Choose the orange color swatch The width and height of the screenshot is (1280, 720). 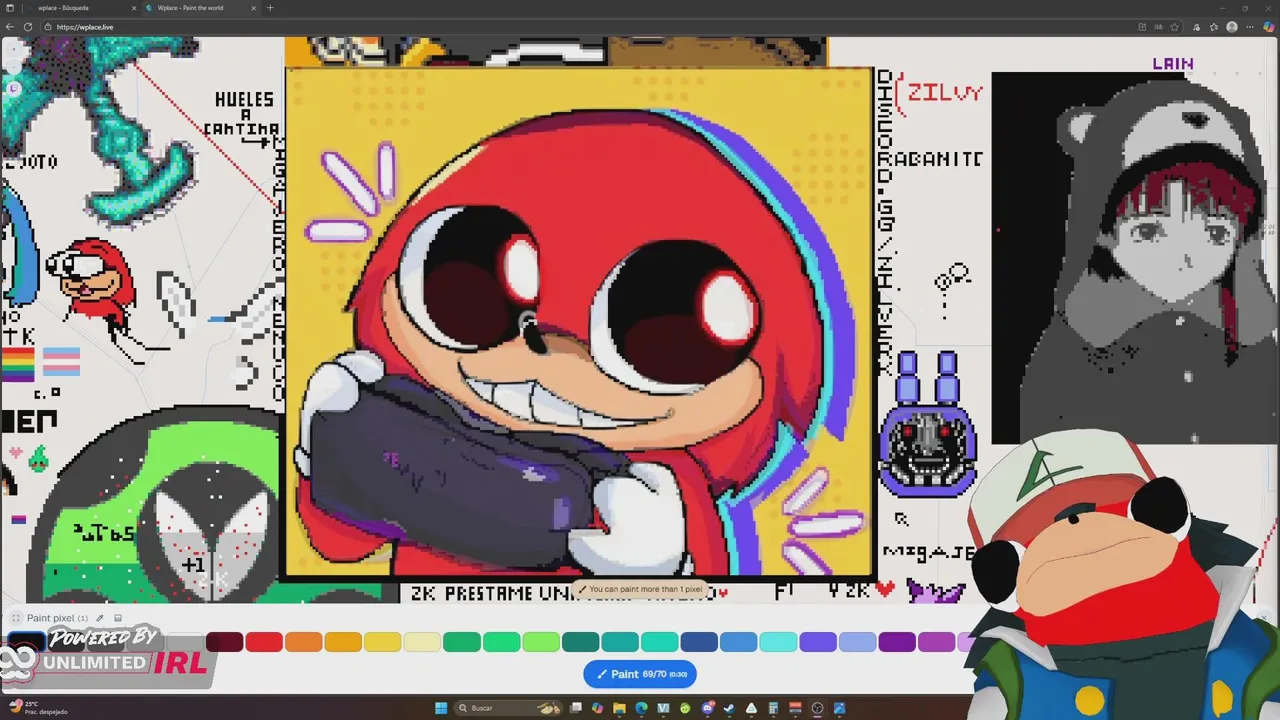[303, 642]
